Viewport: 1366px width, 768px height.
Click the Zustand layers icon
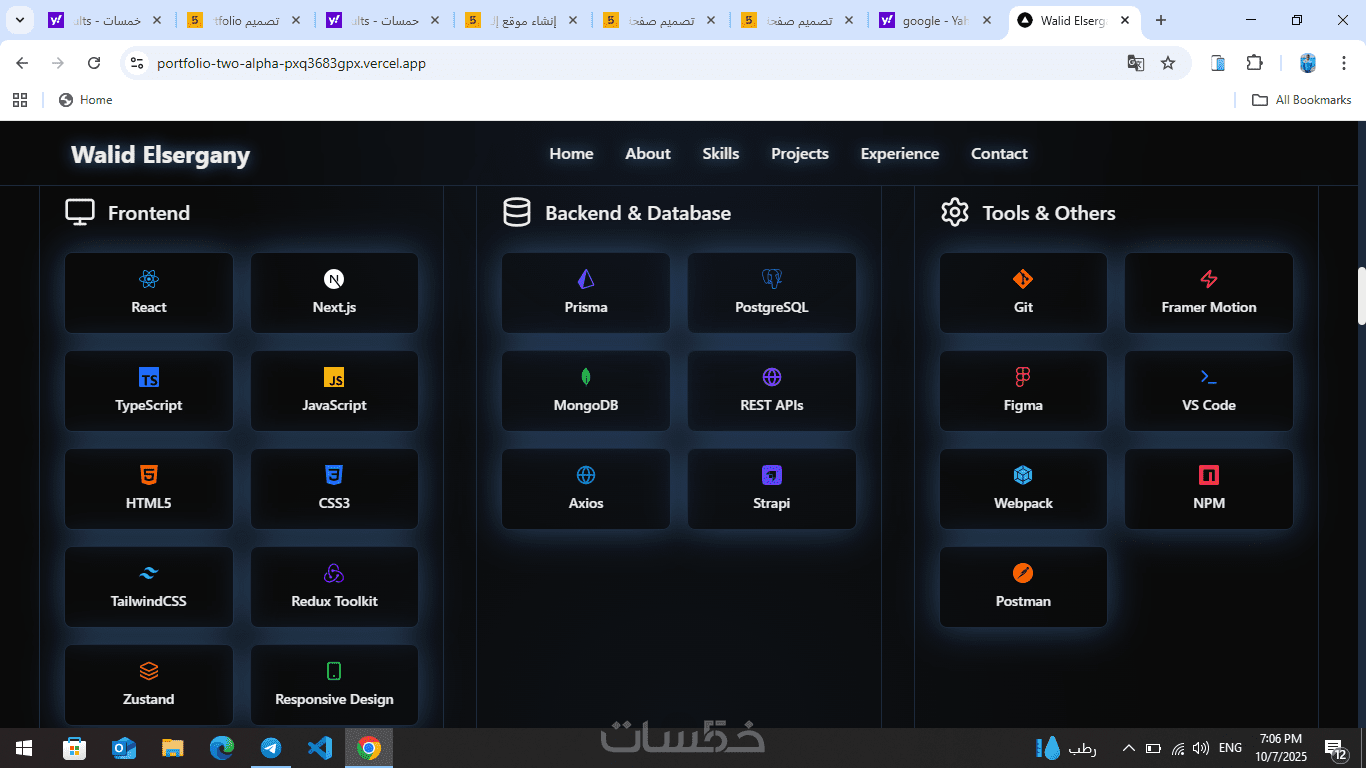(149, 671)
